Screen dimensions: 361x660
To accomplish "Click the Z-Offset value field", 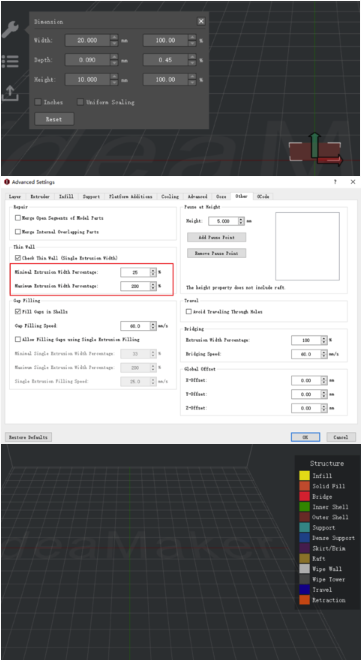I will point(306,408).
